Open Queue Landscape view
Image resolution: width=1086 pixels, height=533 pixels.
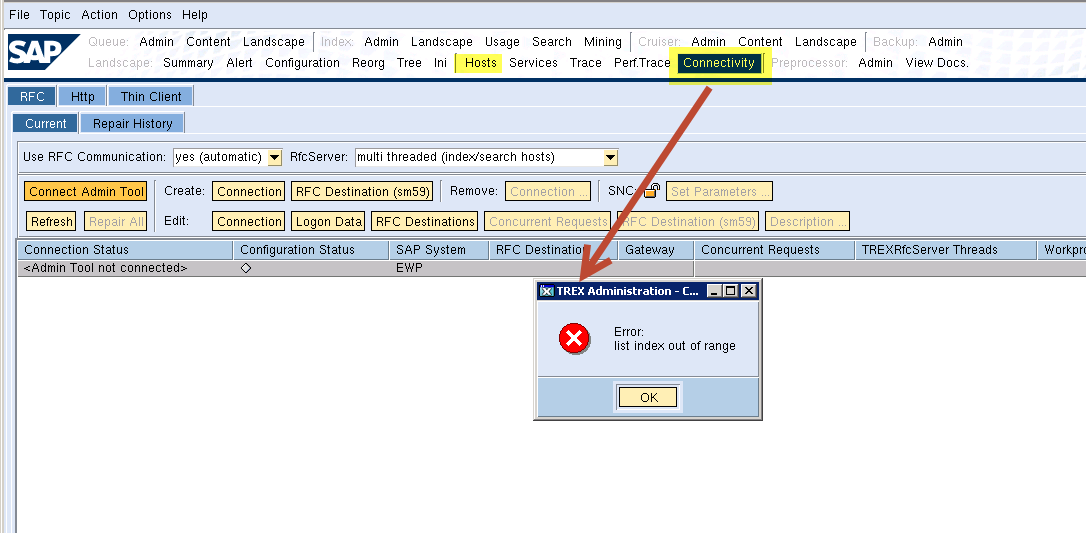pyautogui.click(x=274, y=42)
